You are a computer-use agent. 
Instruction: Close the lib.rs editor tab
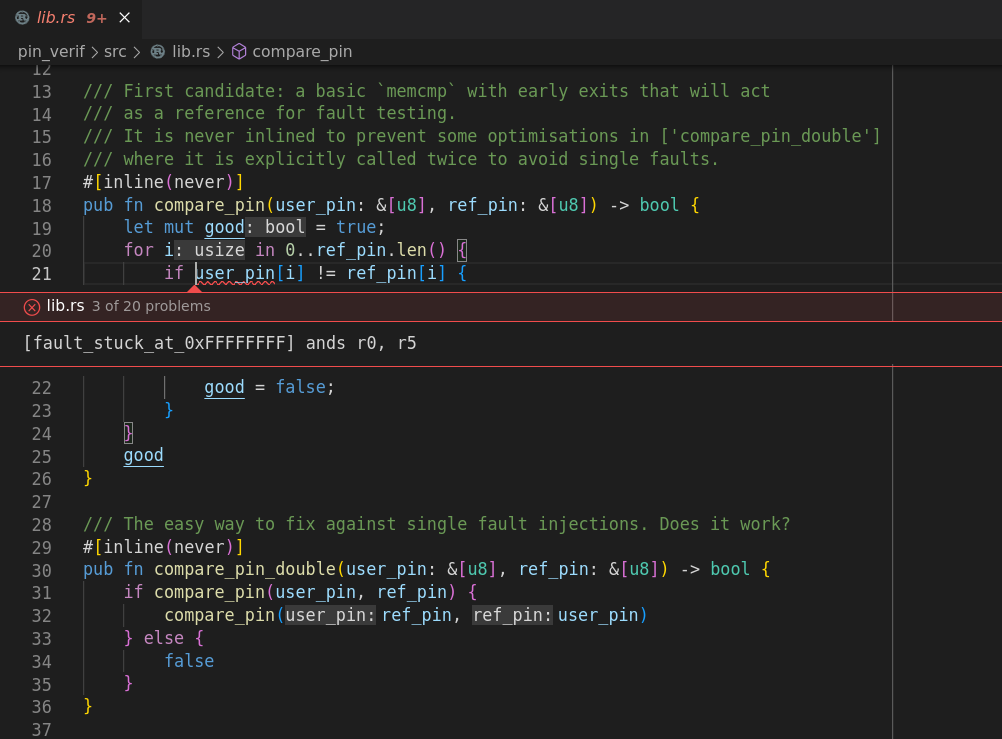pyautogui.click(x=124, y=18)
